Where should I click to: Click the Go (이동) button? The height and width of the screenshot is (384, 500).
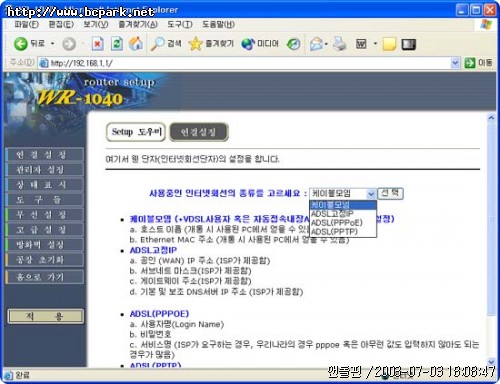point(478,63)
